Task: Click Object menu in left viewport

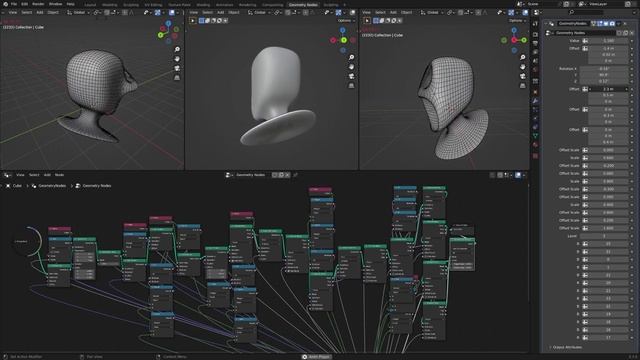Action: pos(53,13)
